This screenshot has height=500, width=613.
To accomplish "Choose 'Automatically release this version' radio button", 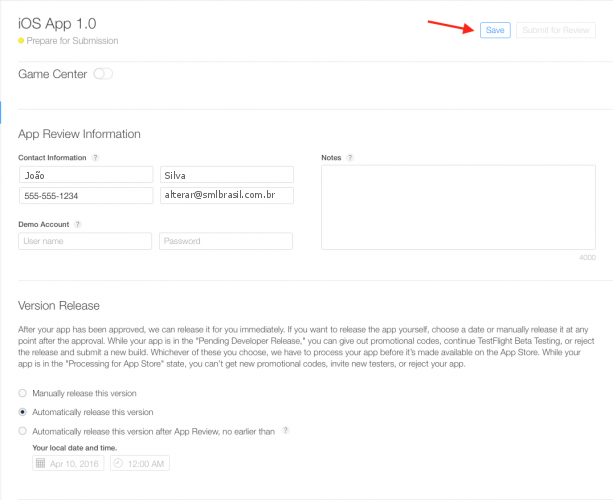I will (x=23, y=411).
